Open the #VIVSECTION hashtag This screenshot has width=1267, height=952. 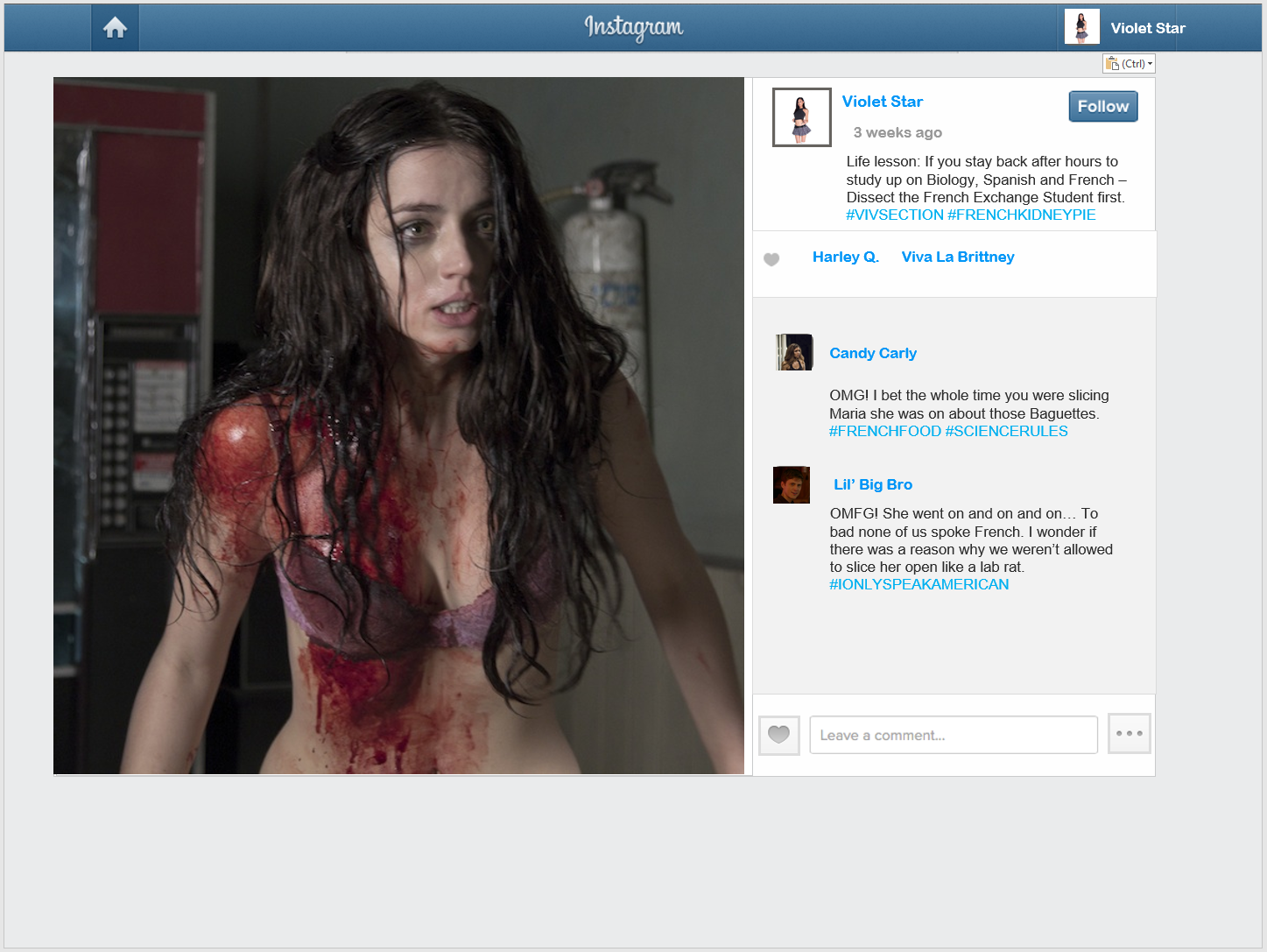(x=894, y=215)
